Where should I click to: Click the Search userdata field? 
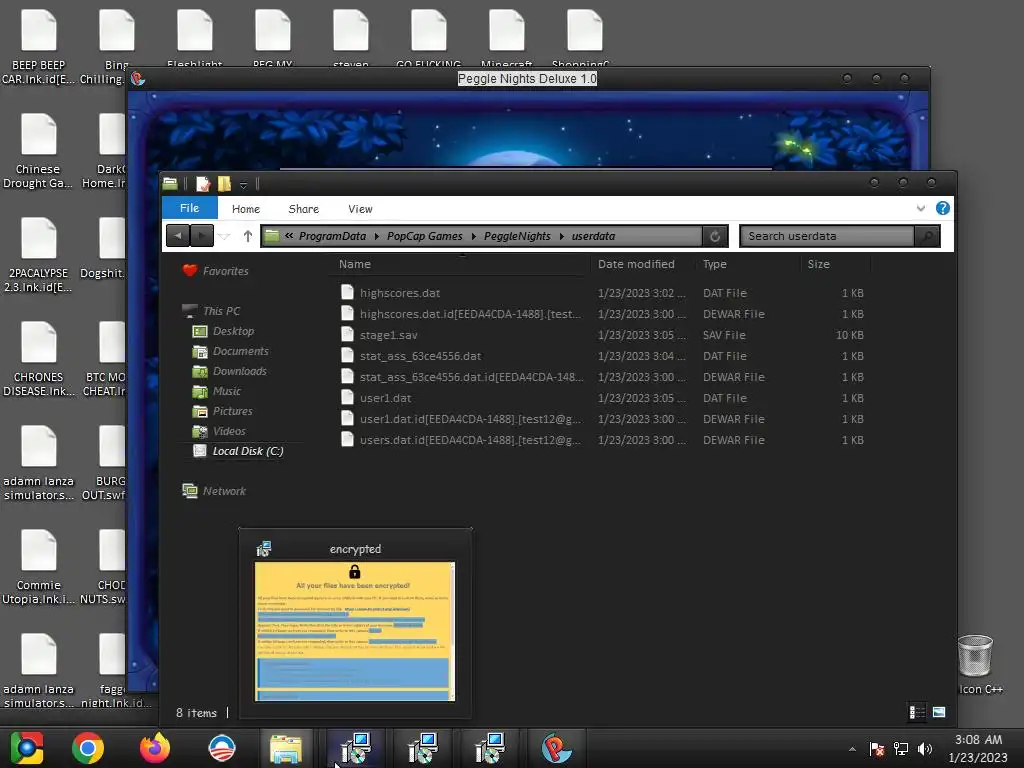(827, 236)
